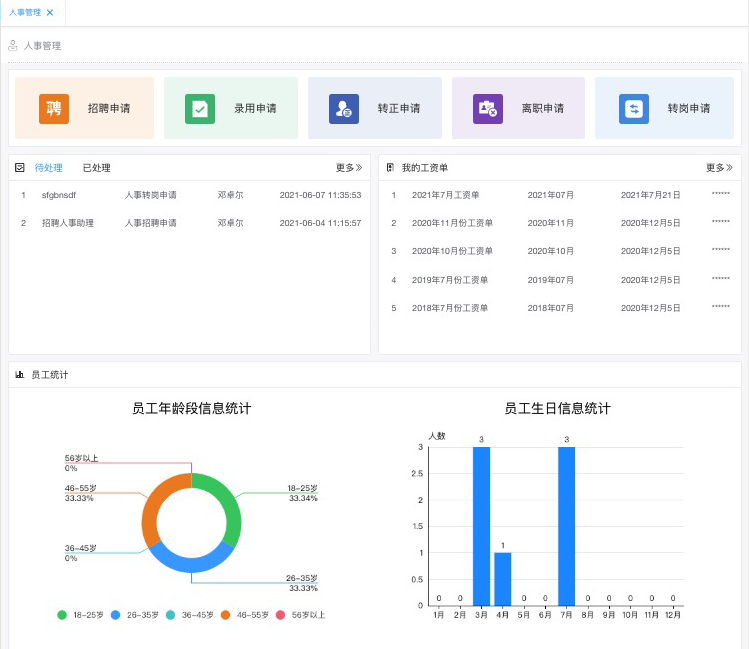Reveal hidden amount for 2020年10月份工资单
The height and width of the screenshot is (649, 749).
(x=721, y=250)
